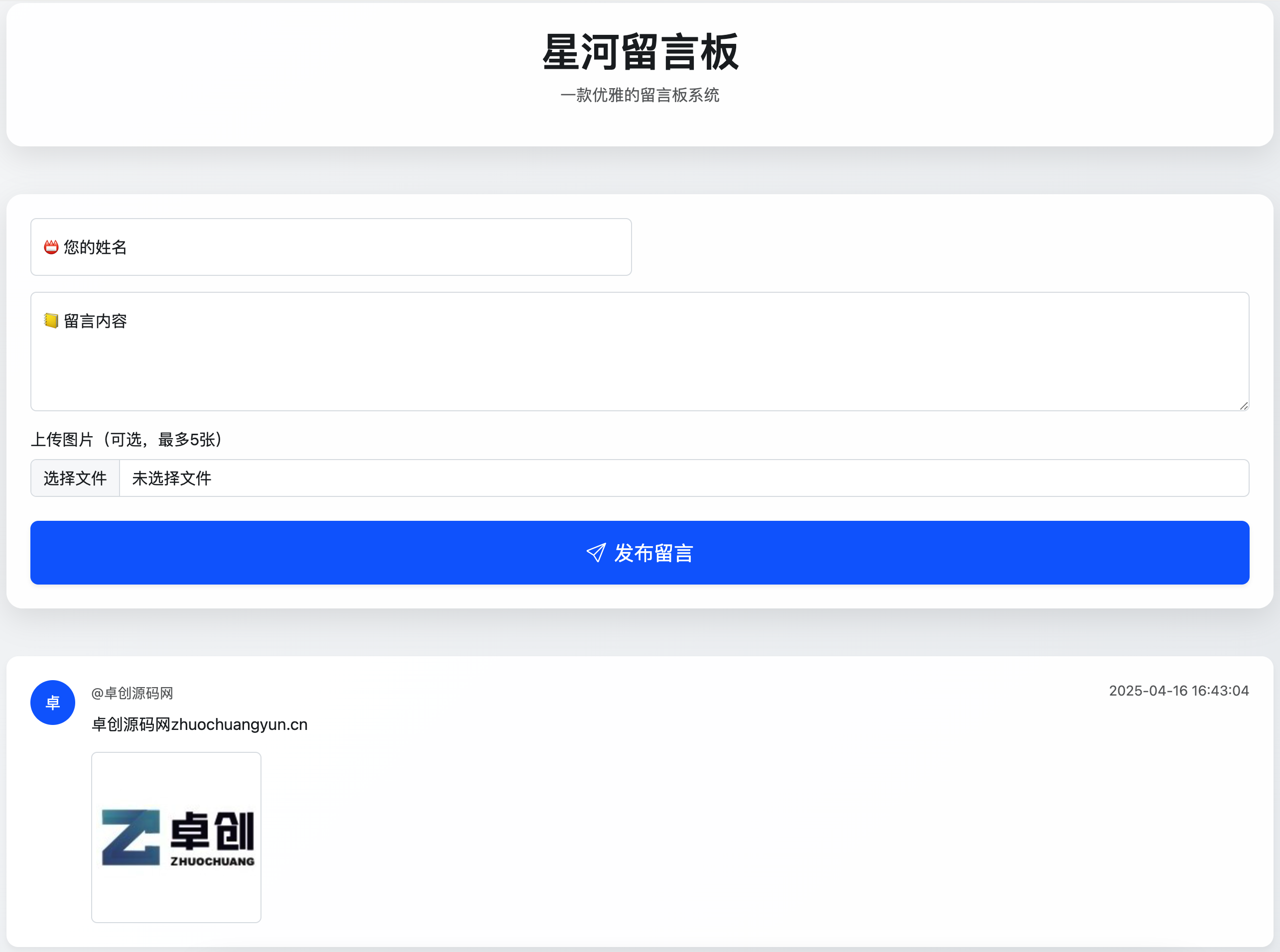
Task: Click the blue 卓 avatar circle
Action: click(x=52, y=703)
